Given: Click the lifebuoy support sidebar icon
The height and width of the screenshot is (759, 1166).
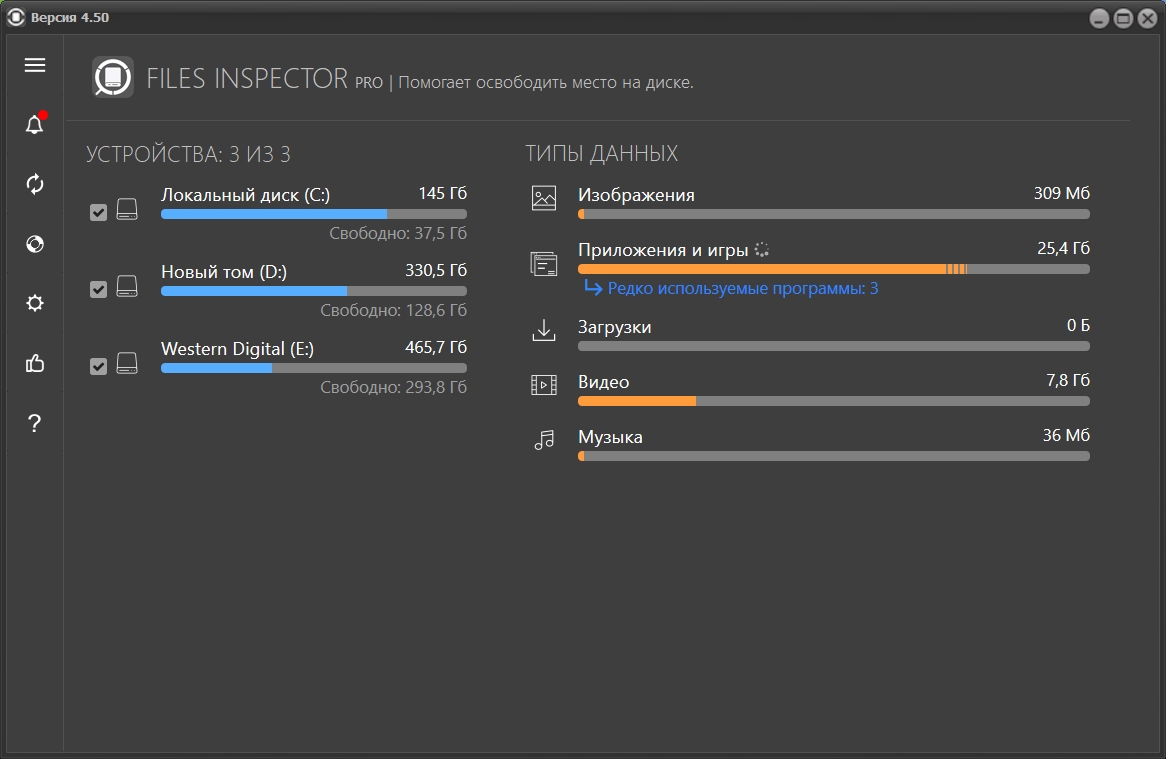Looking at the screenshot, I should click(x=35, y=244).
